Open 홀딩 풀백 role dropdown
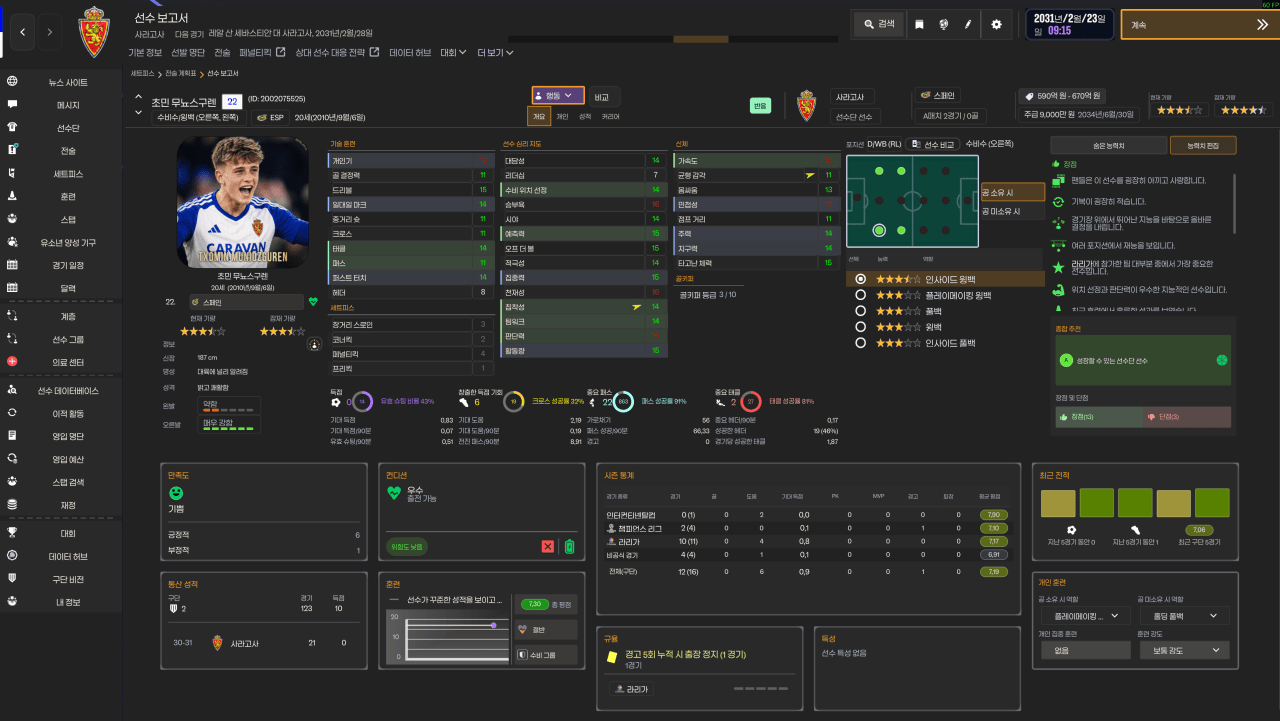Screen dimensions: 1280x721 coord(1184,616)
